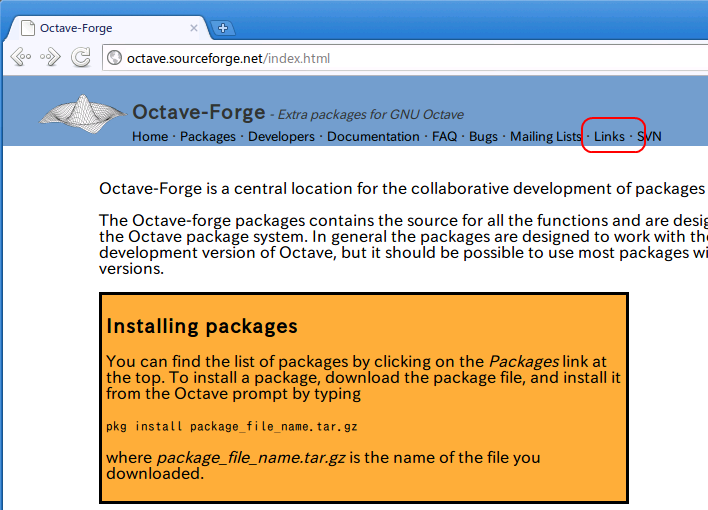Image resolution: width=708 pixels, height=510 pixels.
Task: Click the Octave-Forge mesh surface logo
Action: [x=83, y=114]
